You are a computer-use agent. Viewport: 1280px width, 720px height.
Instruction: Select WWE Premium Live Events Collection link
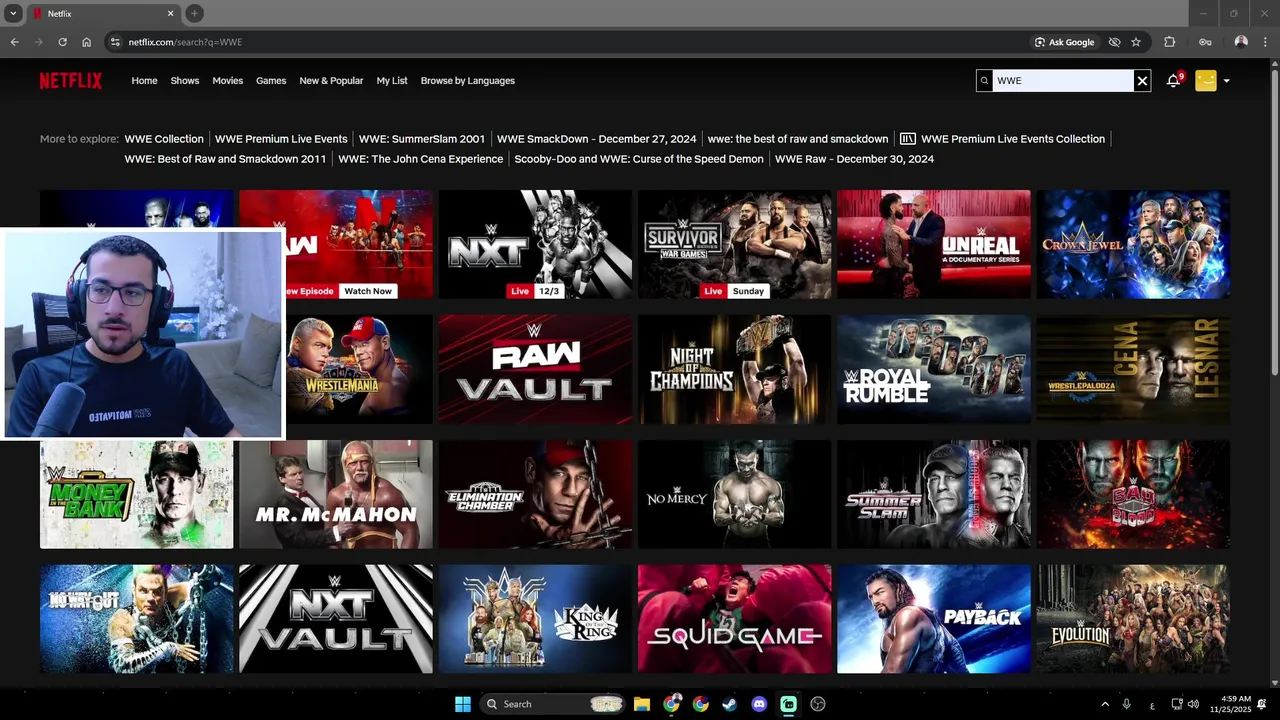pos(1003,139)
